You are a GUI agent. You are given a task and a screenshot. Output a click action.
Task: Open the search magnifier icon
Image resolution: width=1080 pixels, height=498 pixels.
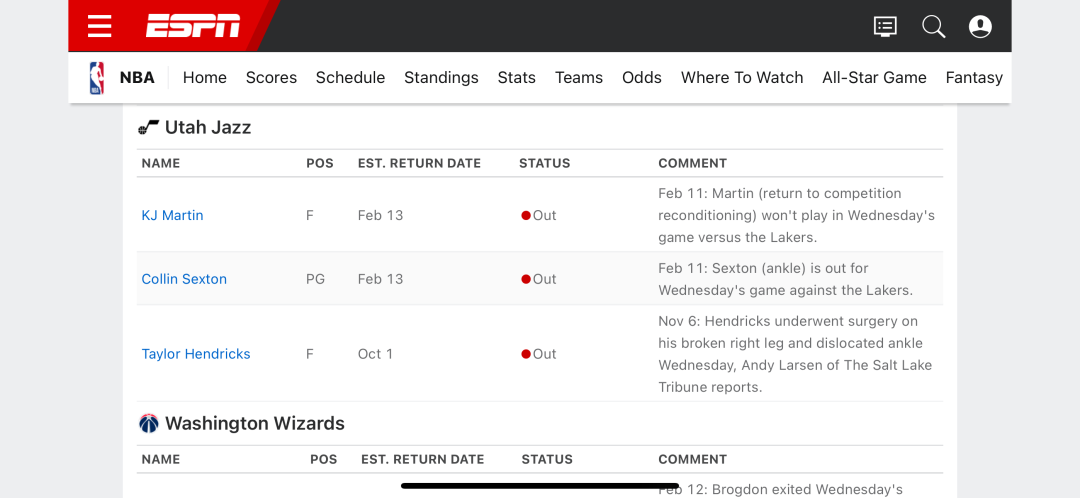(933, 26)
